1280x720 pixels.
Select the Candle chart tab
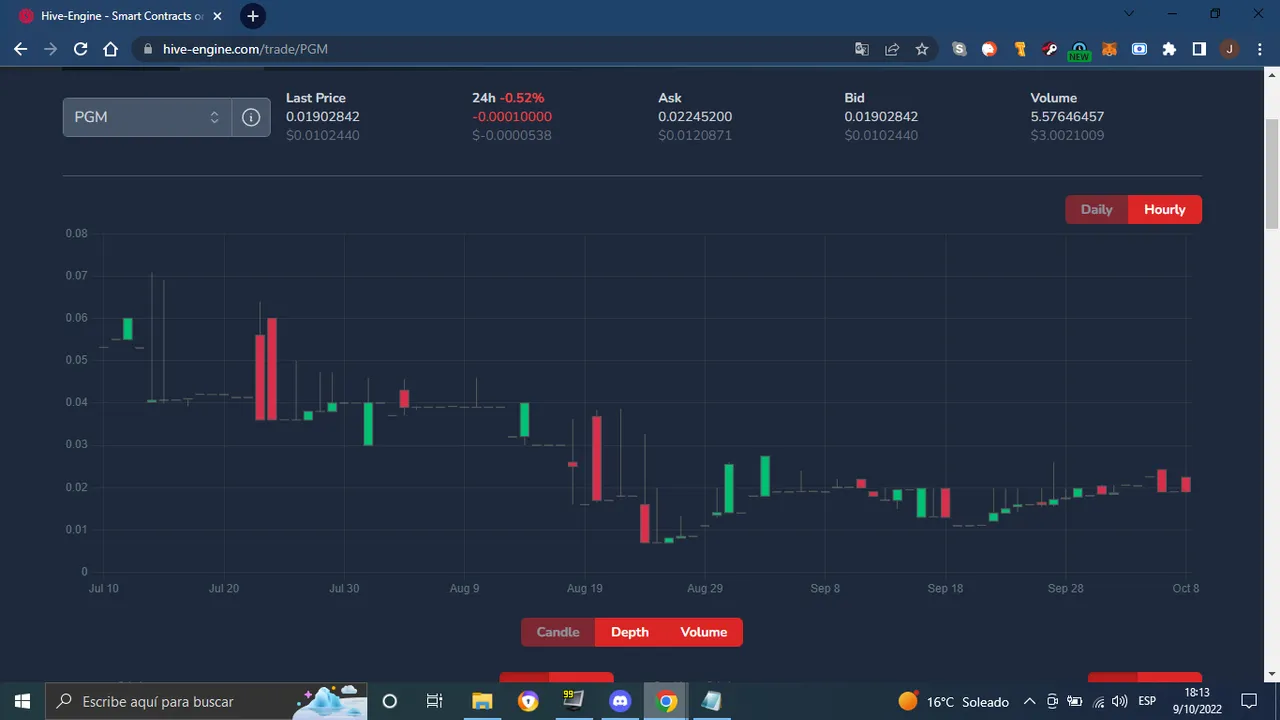point(558,632)
